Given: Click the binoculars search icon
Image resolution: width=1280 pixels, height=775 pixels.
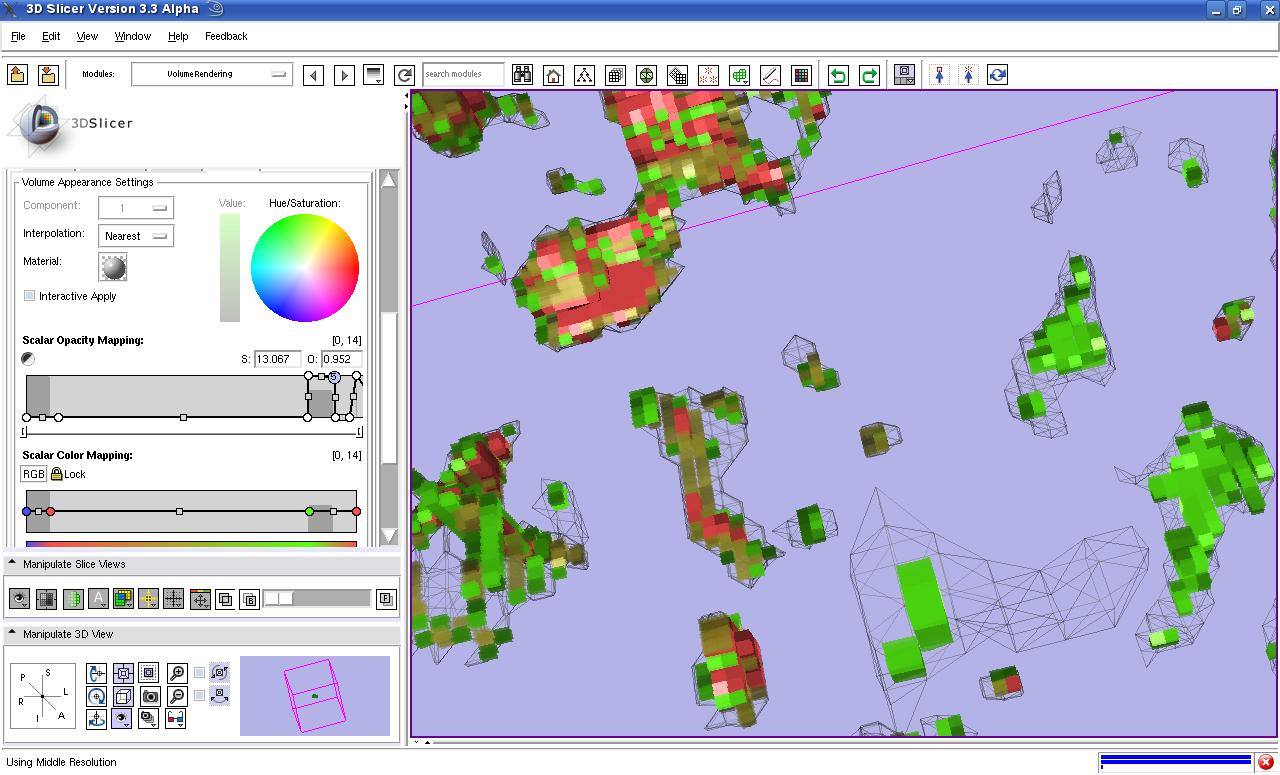Looking at the screenshot, I should tap(522, 75).
